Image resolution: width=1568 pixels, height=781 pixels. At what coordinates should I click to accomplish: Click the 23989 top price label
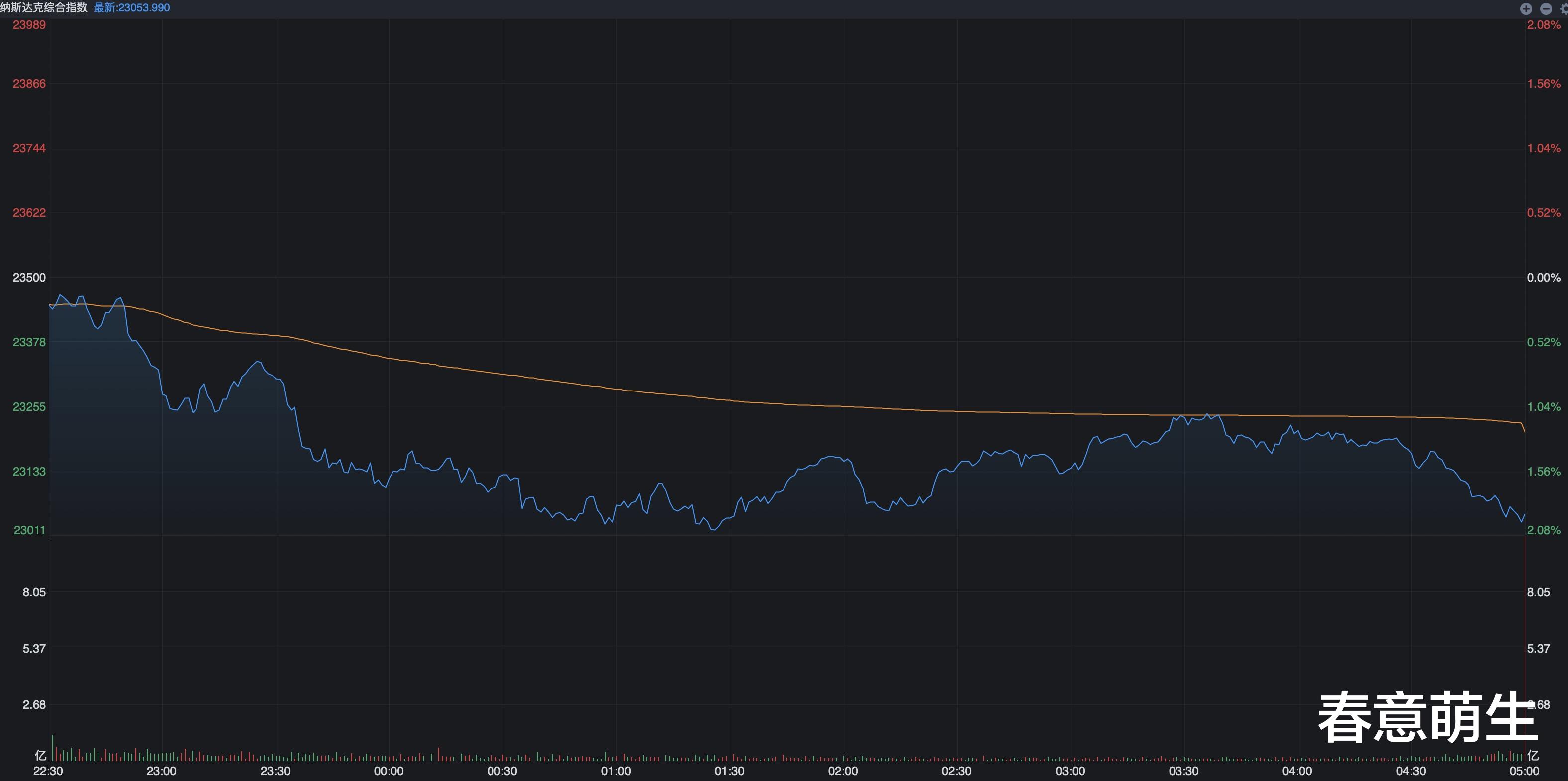pos(29,25)
